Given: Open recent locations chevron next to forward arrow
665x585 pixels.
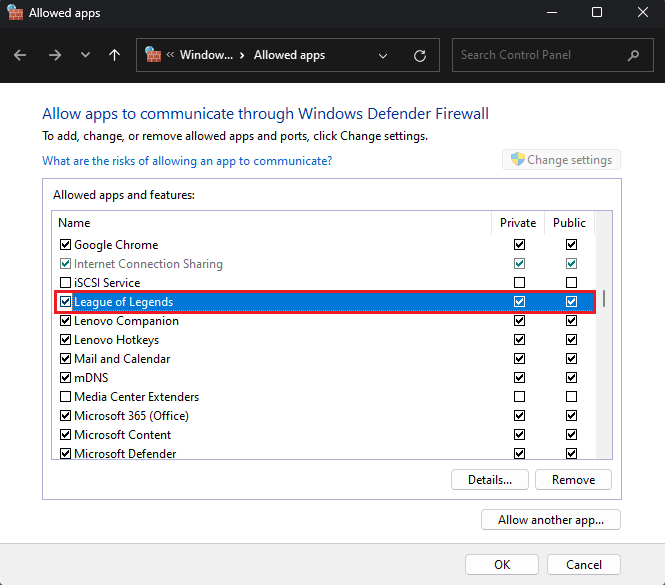Looking at the screenshot, I should [x=85, y=55].
